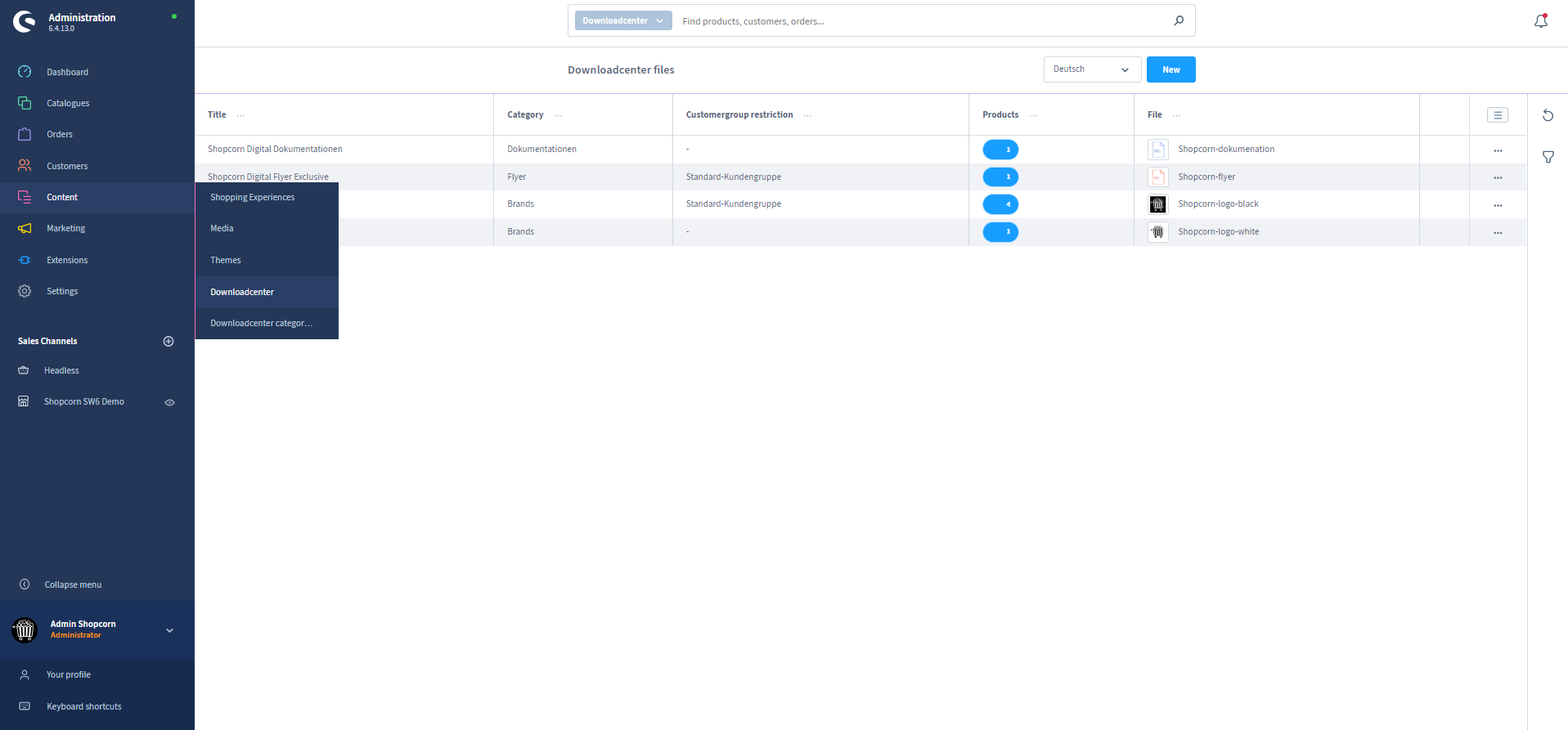Open the grid column settings list icon
The image size is (1568, 730).
[1498, 115]
